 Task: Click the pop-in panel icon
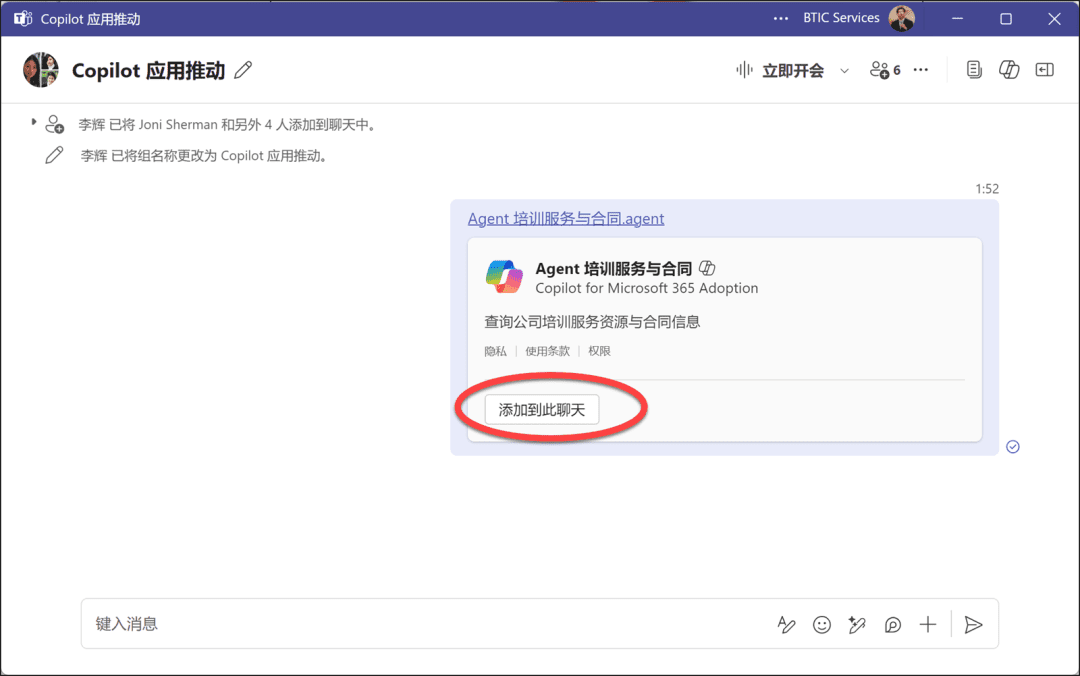[1045, 70]
